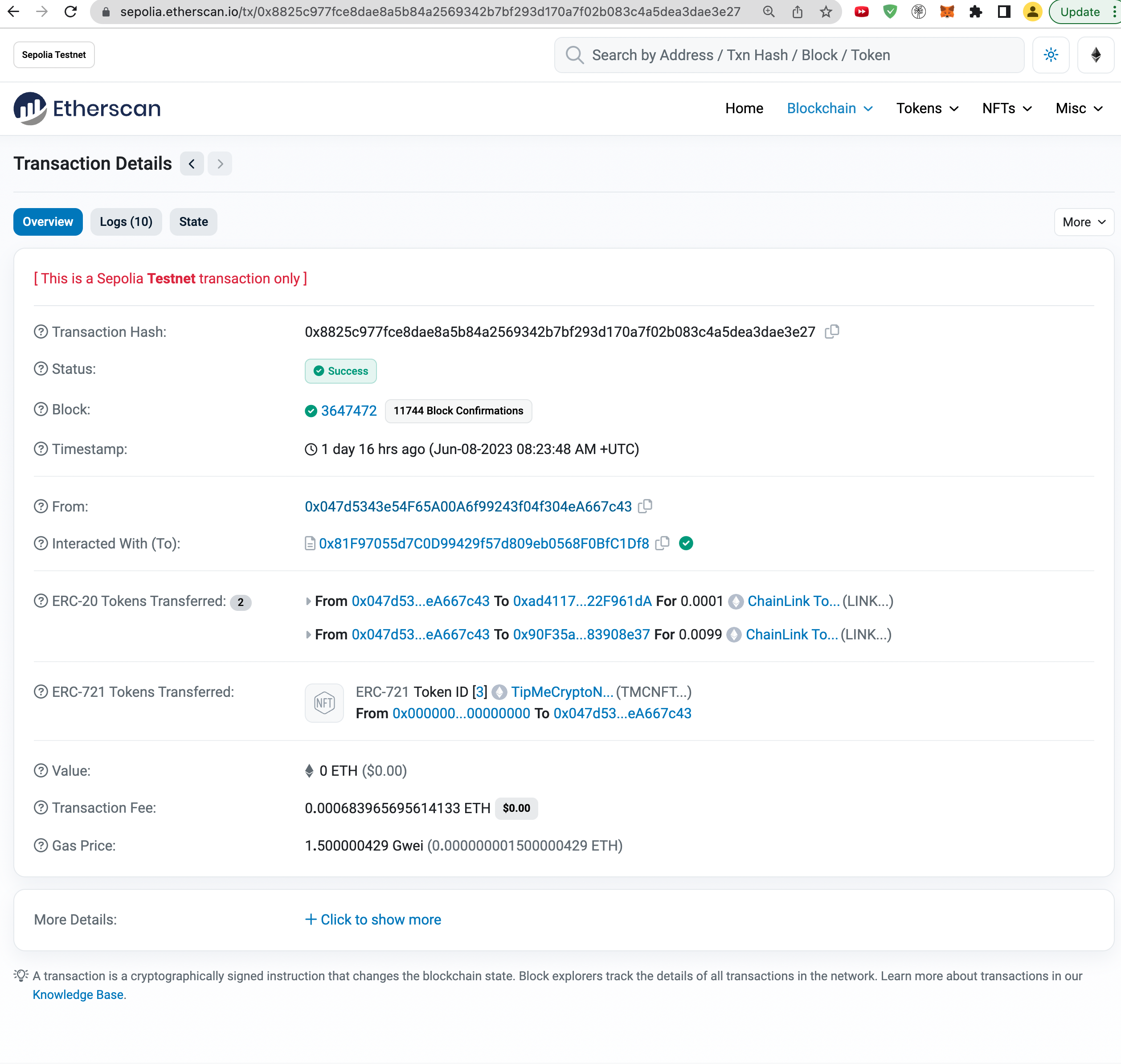Screen dimensions: 1121x1064
Task: Bookmark this page with the star
Action: coord(826,12)
